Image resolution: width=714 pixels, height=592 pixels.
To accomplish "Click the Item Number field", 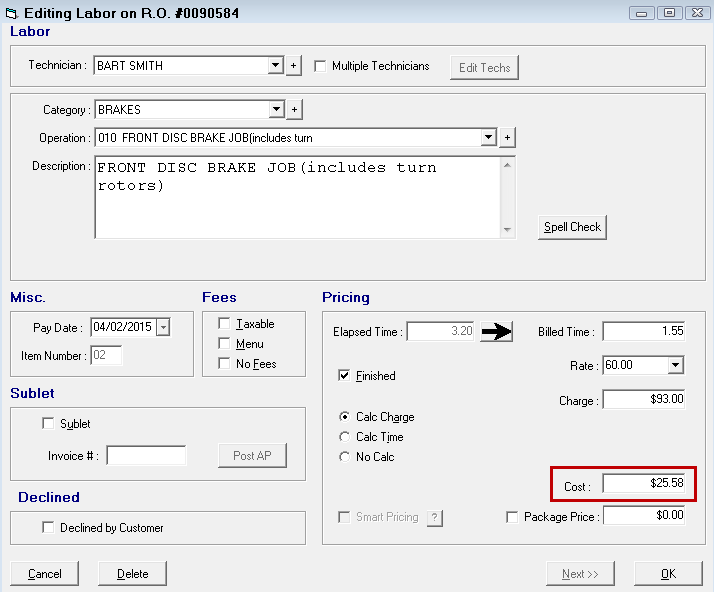I will 106,355.
